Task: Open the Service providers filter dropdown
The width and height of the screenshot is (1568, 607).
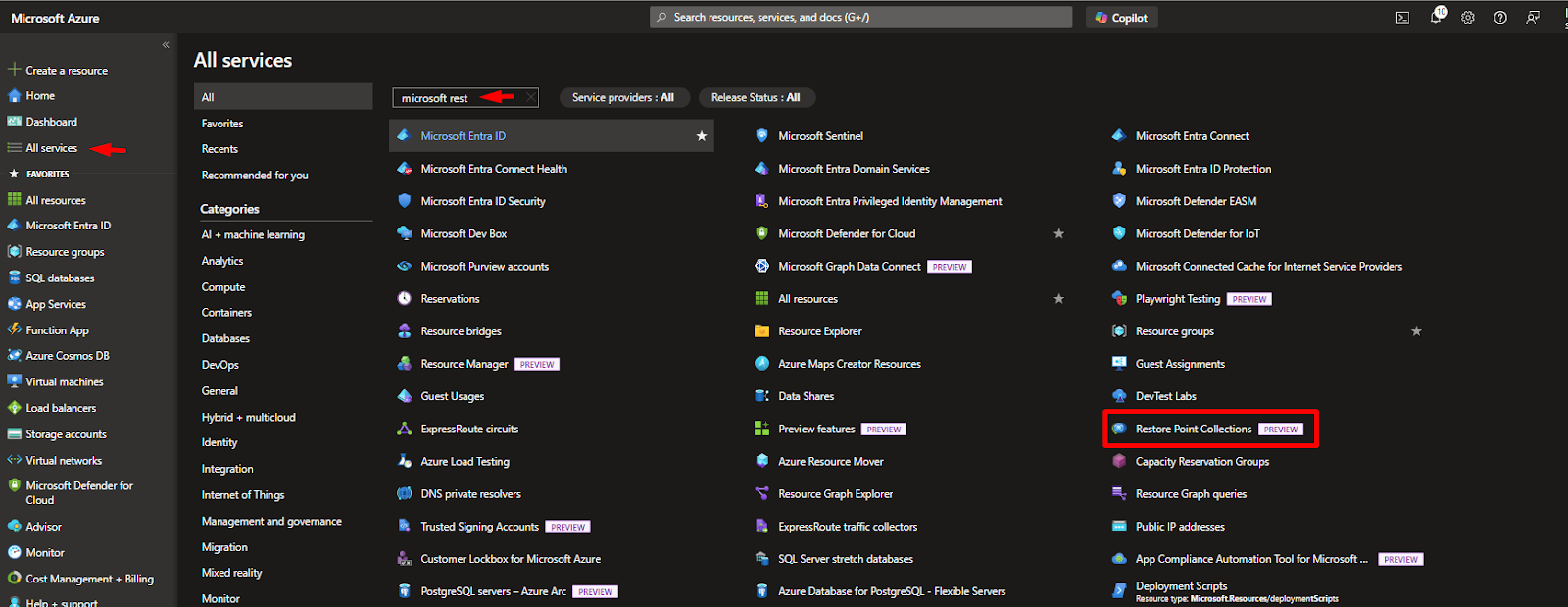Action: [623, 98]
